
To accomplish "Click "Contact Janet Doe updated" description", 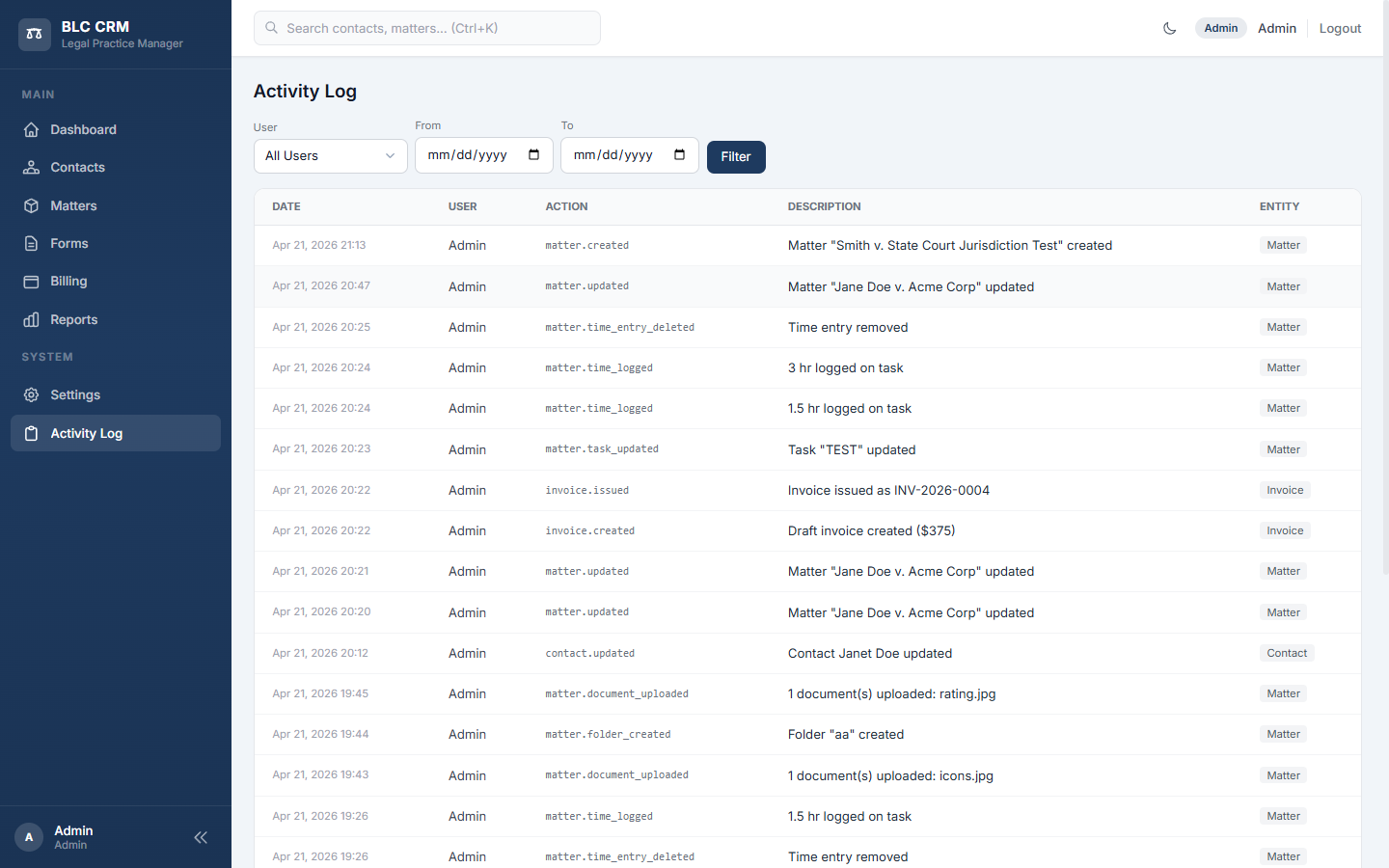I will coord(870,653).
